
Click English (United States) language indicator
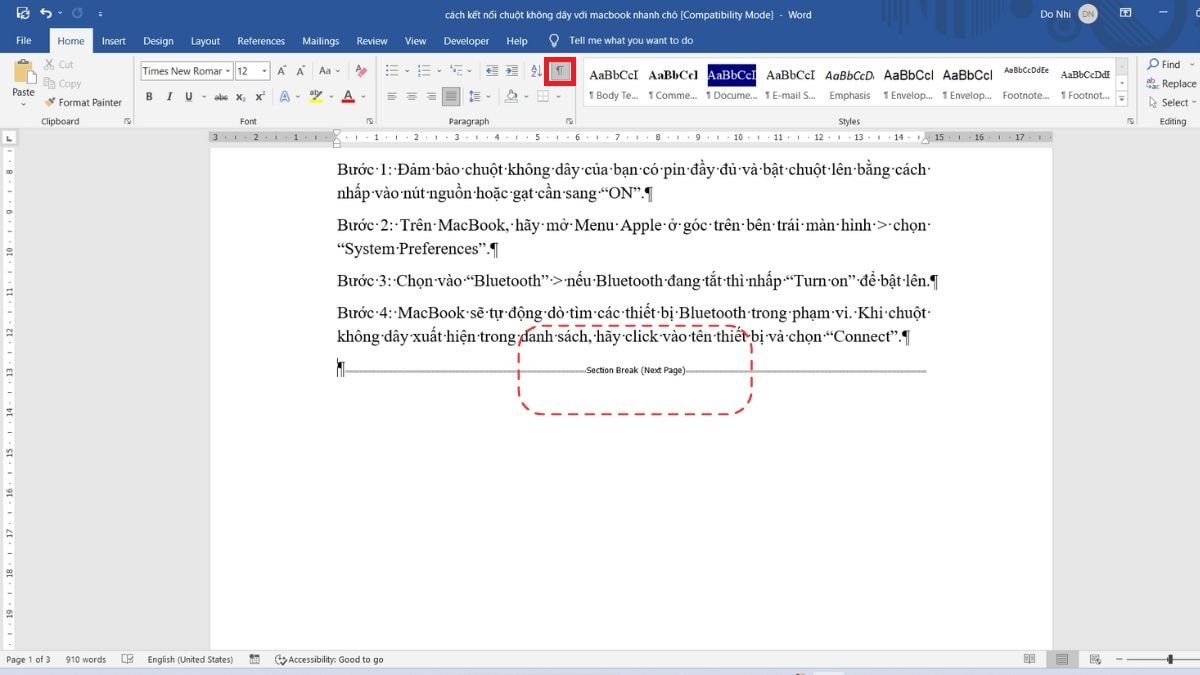click(x=190, y=660)
